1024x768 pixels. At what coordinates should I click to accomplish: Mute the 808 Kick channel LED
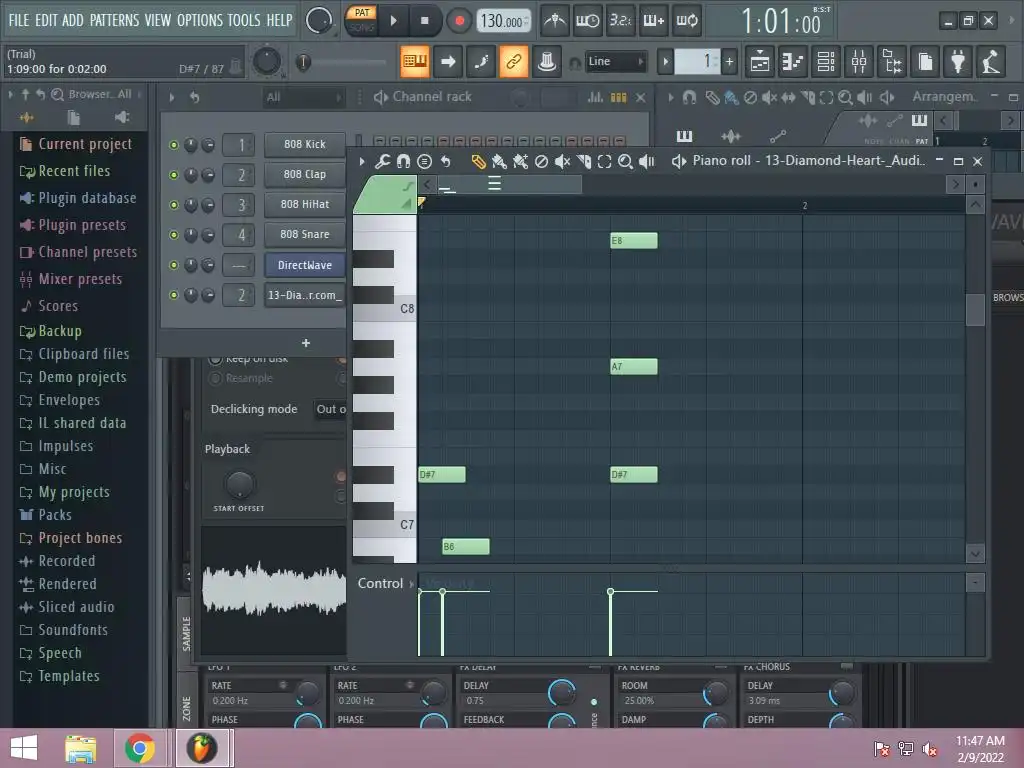point(174,145)
